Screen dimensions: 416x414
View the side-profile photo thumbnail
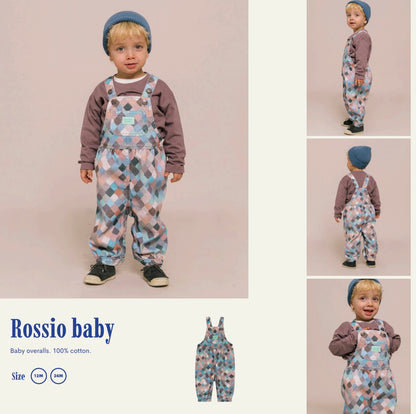pyautogui.click(x=359, y=68)
